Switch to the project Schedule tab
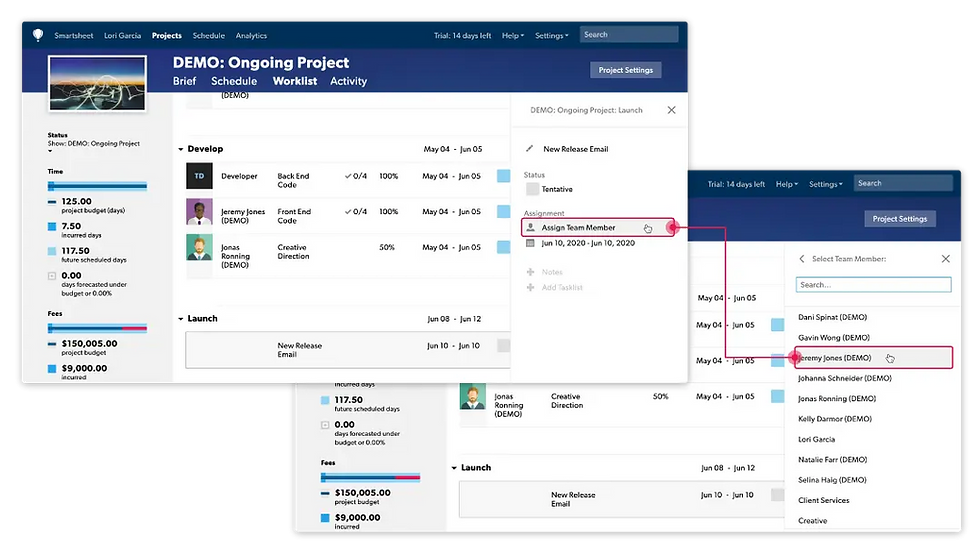Viewport: 980px width, 552px height. [234, 81]
